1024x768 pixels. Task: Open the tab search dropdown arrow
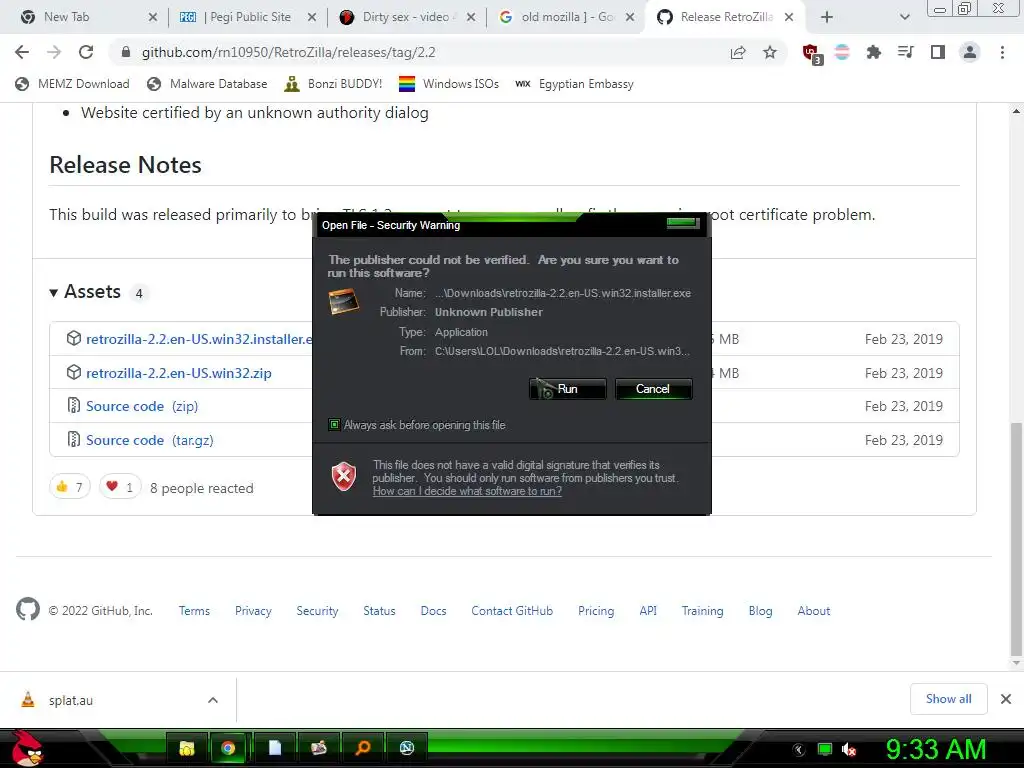(904, 17)
